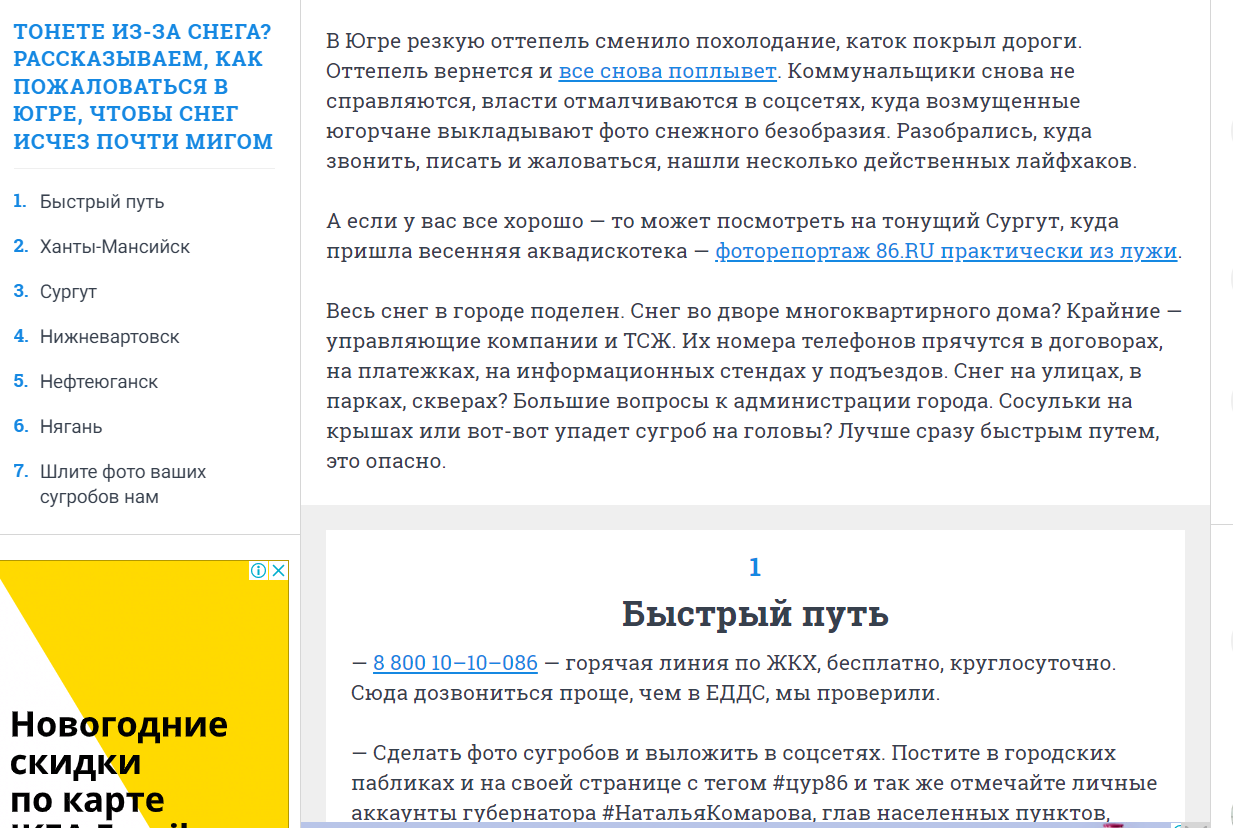This screenshot has height=828, width=1233.
Task: Navigate to Нижневартовск contents item
Action: (110, 337)
